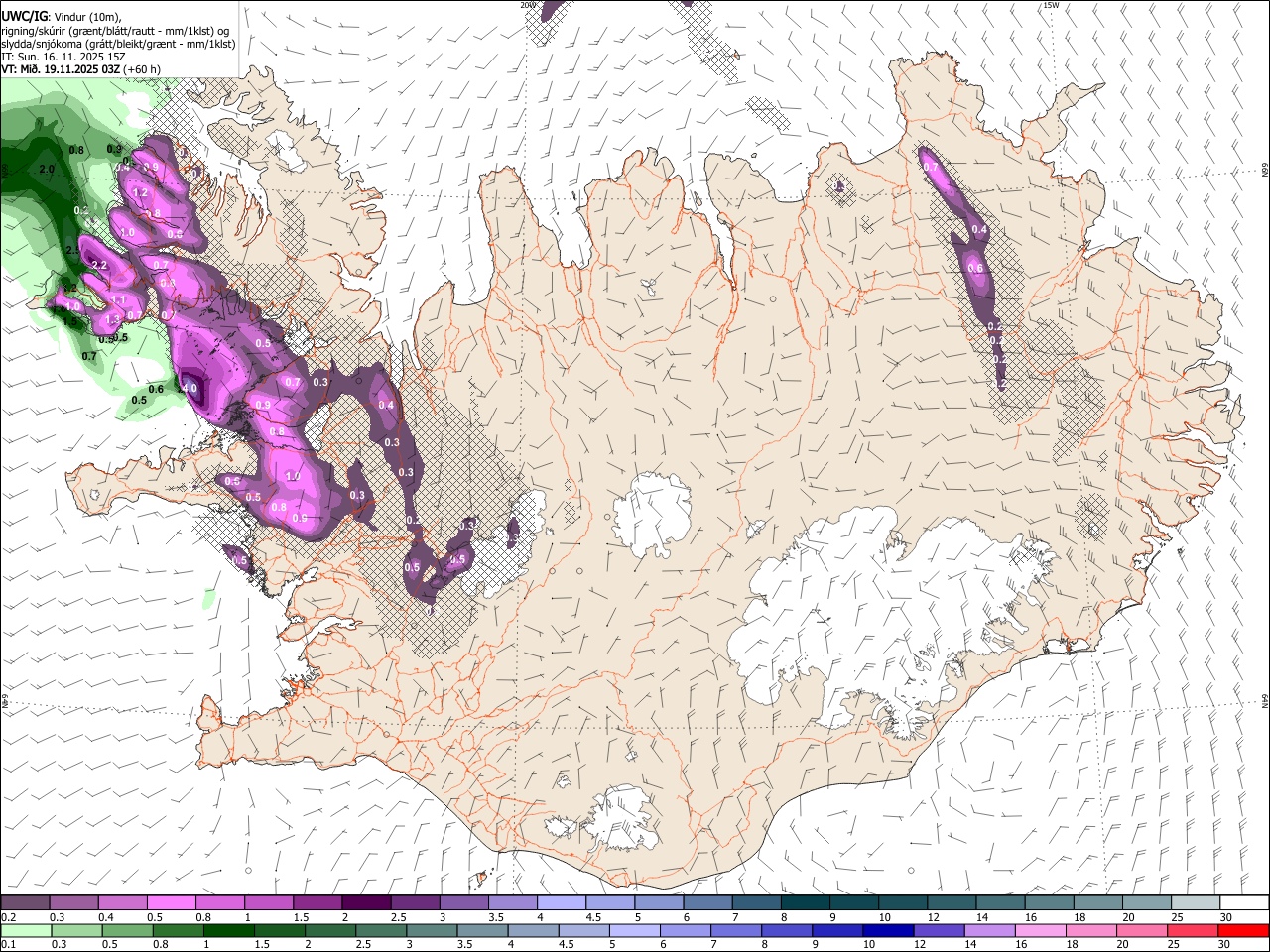Viewport: 1270px width, 952px height.
Task: Click the '2.0' rain value over the sea
Action: [47, 170]
